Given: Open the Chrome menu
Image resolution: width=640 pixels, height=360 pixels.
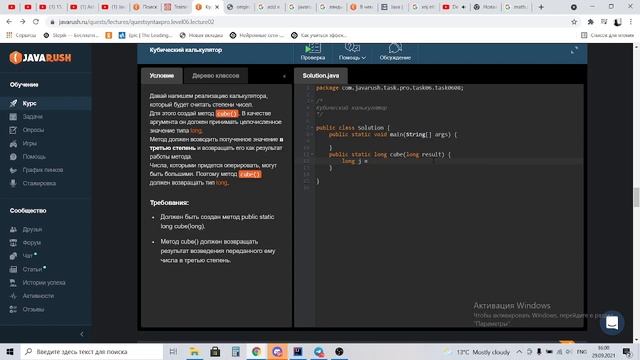Looking at the screenshot, I should [631, 22].
